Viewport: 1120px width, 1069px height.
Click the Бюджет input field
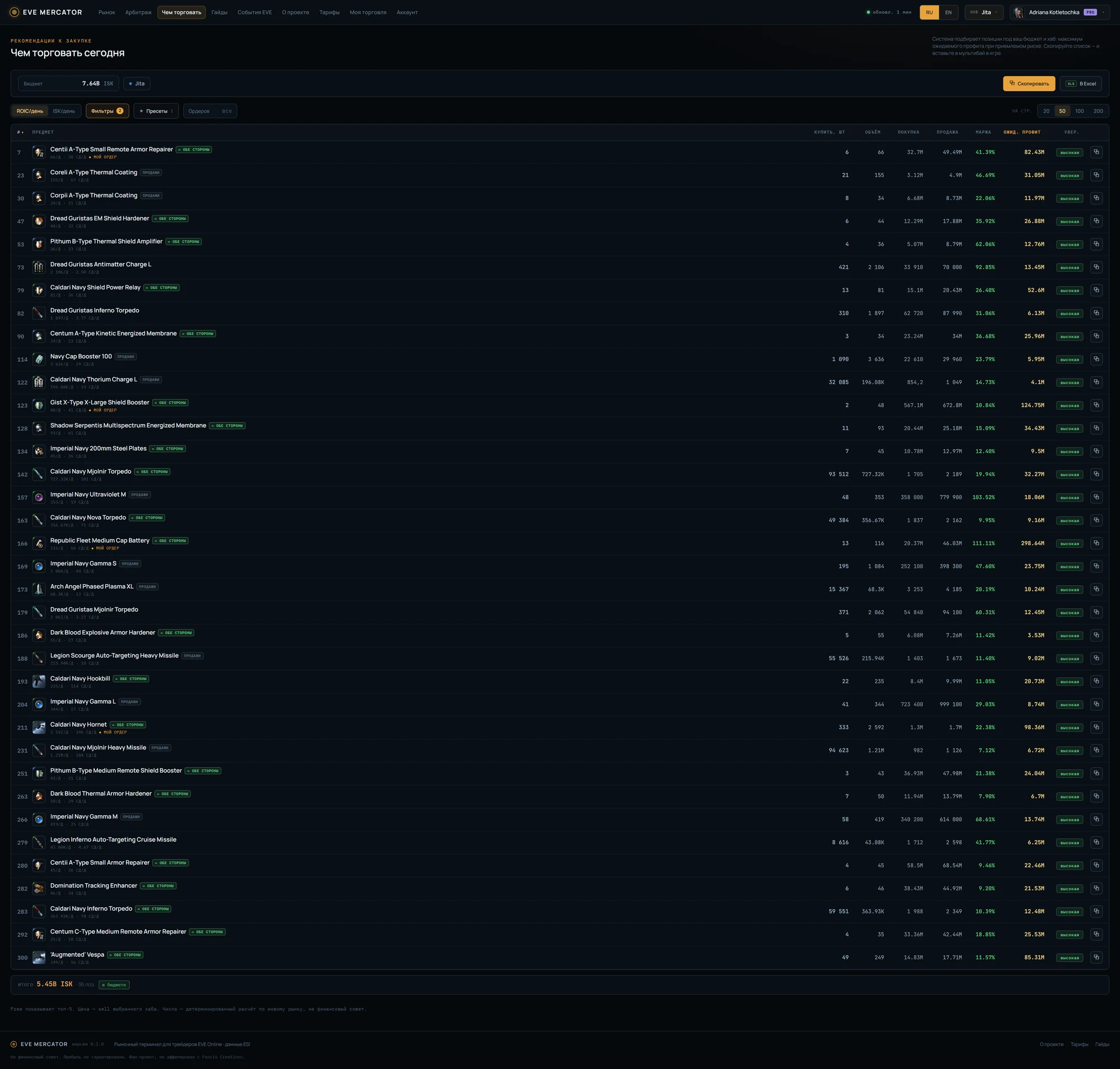coord(68,84)
